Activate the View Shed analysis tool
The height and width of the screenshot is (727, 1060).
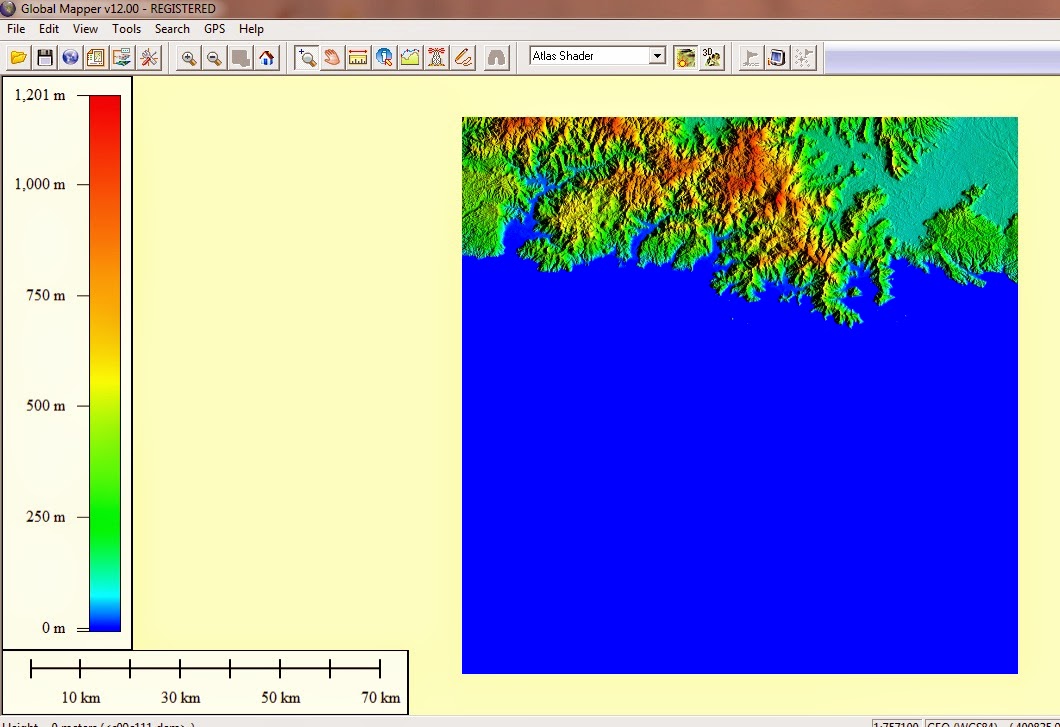(436, 57)
